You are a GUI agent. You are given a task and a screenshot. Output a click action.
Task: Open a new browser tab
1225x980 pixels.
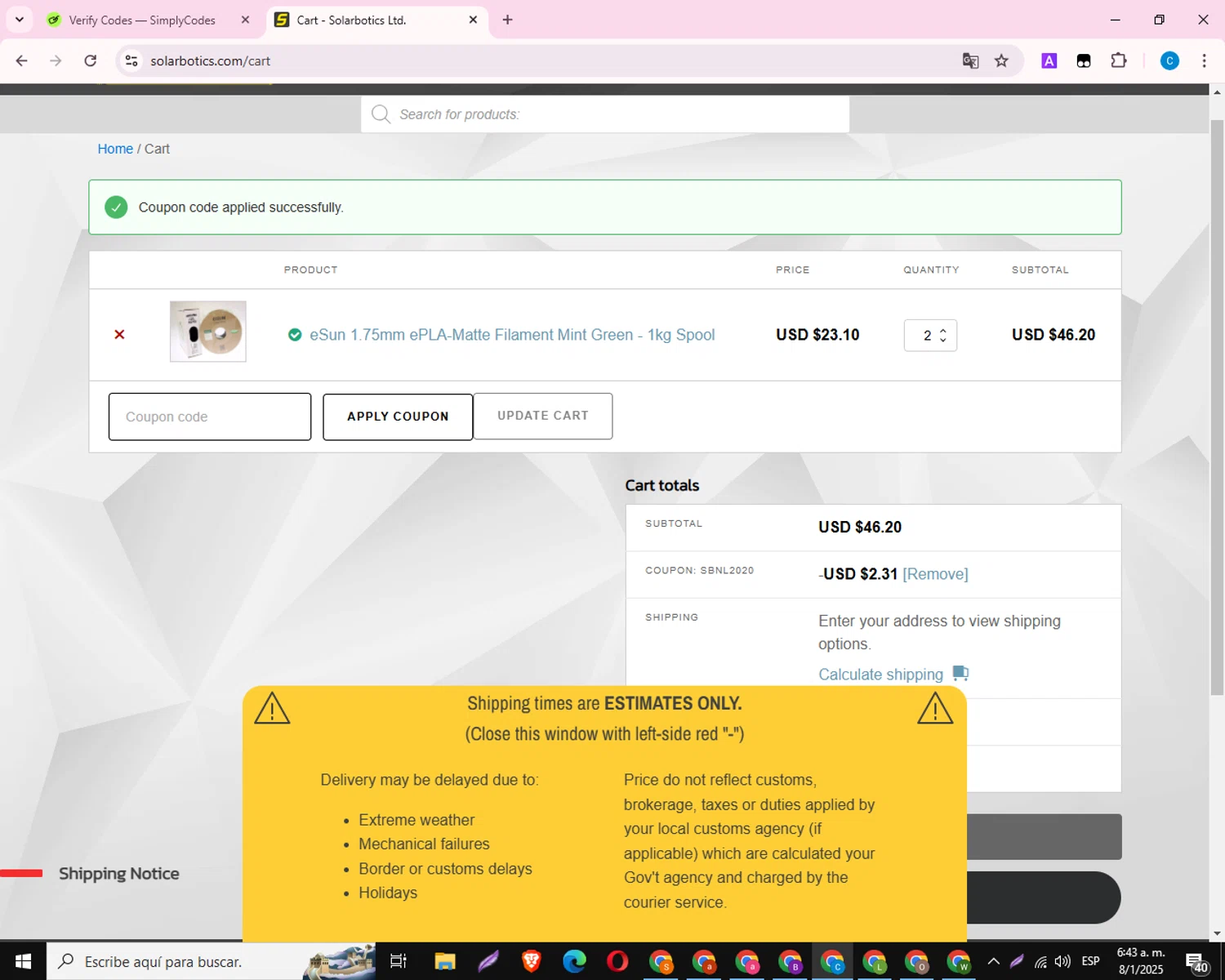507,20
